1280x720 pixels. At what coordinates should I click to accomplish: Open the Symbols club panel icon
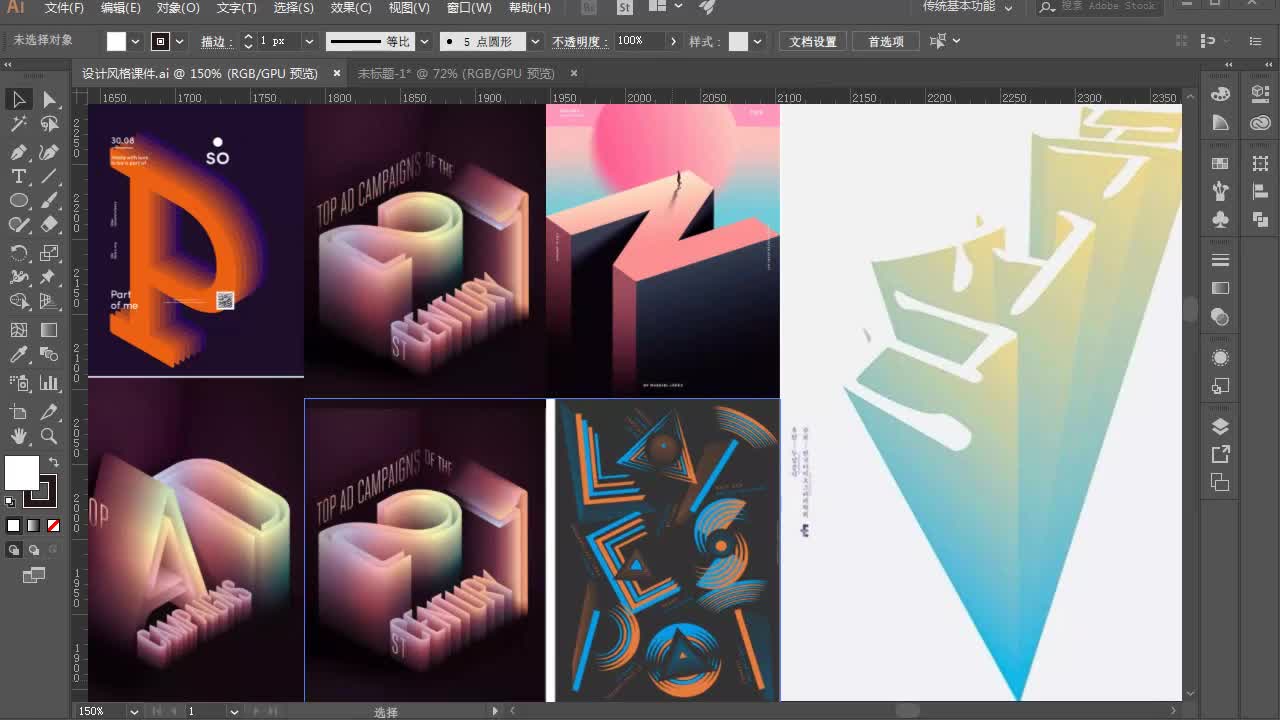[x=1220, y=219]
